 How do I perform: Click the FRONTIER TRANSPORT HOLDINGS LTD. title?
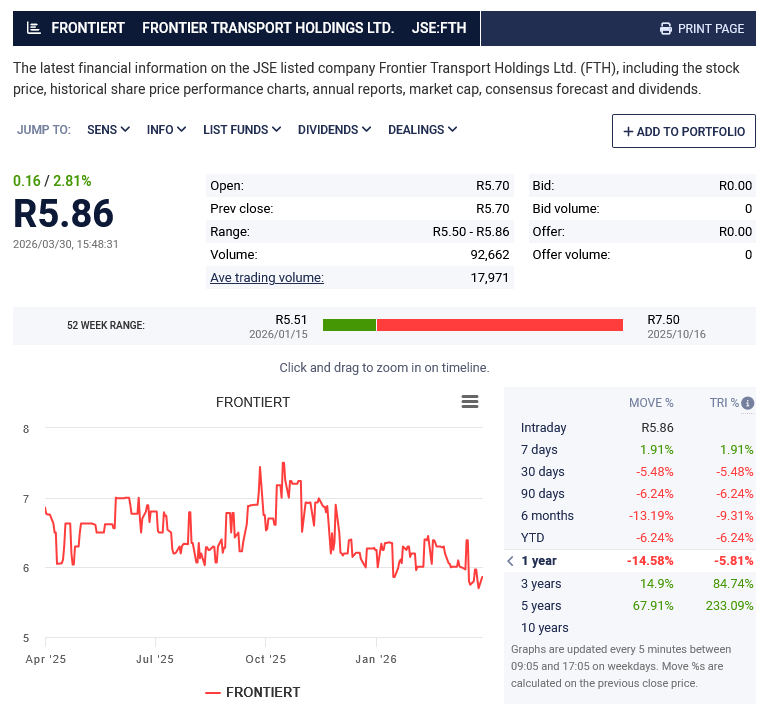(268, 28)
